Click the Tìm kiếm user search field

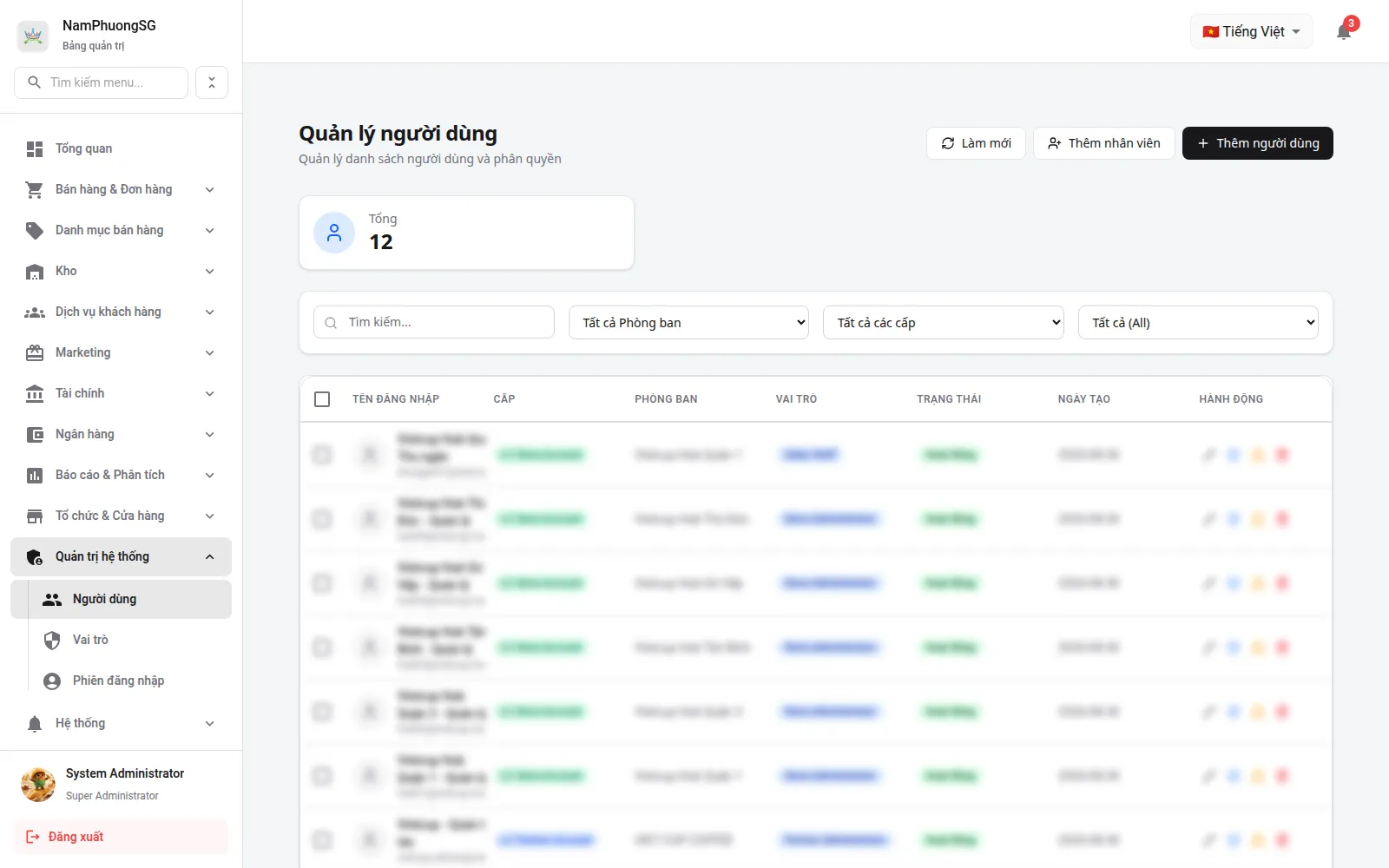(x=434, y=322)
